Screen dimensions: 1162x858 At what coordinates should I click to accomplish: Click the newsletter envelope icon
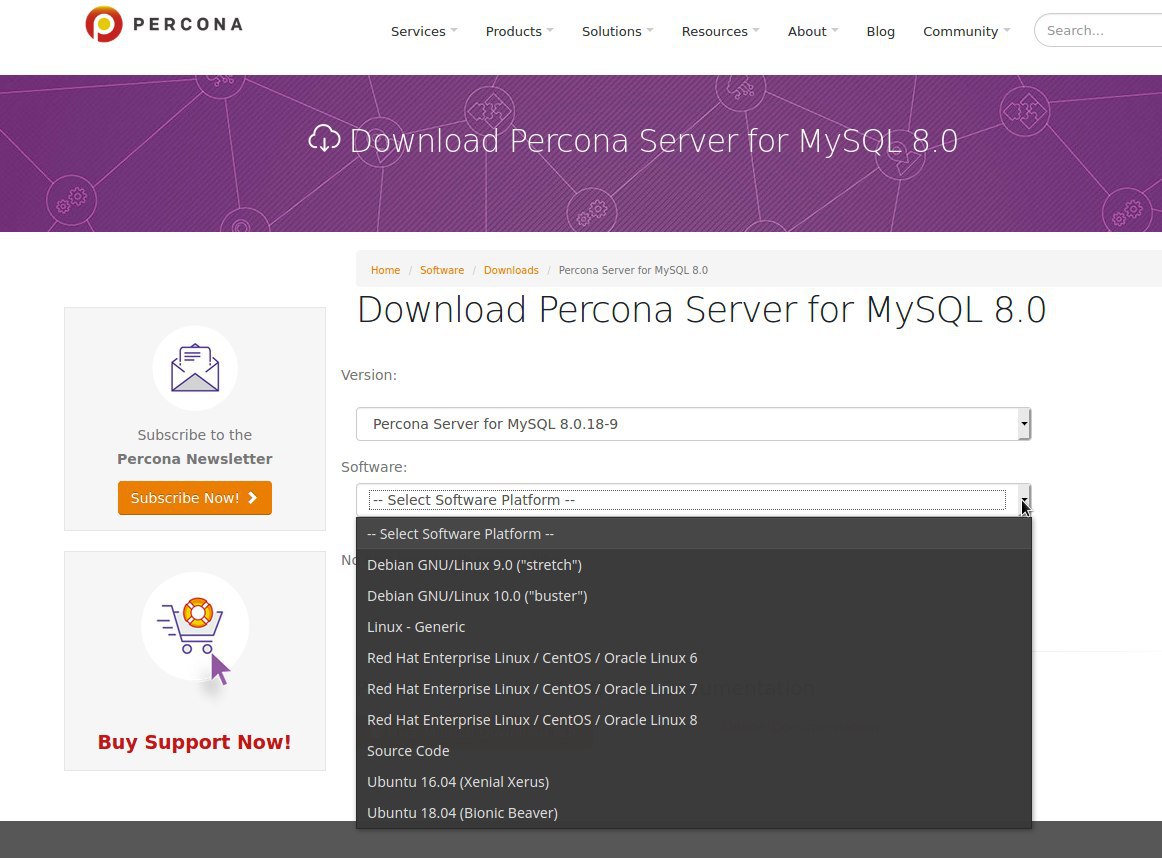click(x=195, y=368)
